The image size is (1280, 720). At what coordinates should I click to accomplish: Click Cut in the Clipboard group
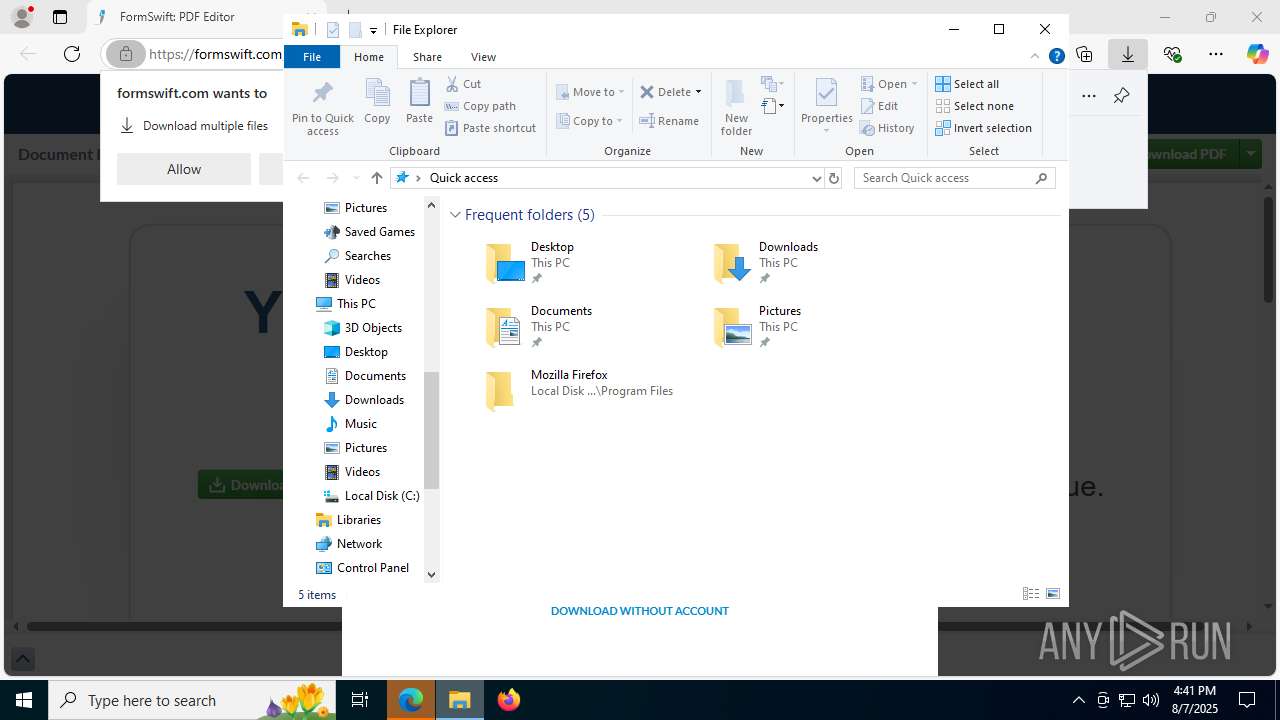tap(463, 84)
